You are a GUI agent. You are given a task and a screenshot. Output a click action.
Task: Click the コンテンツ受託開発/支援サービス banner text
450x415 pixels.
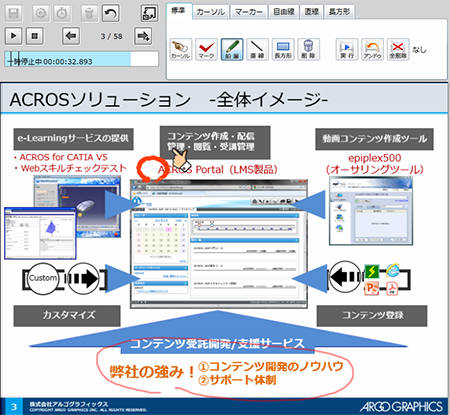(217, 344)
